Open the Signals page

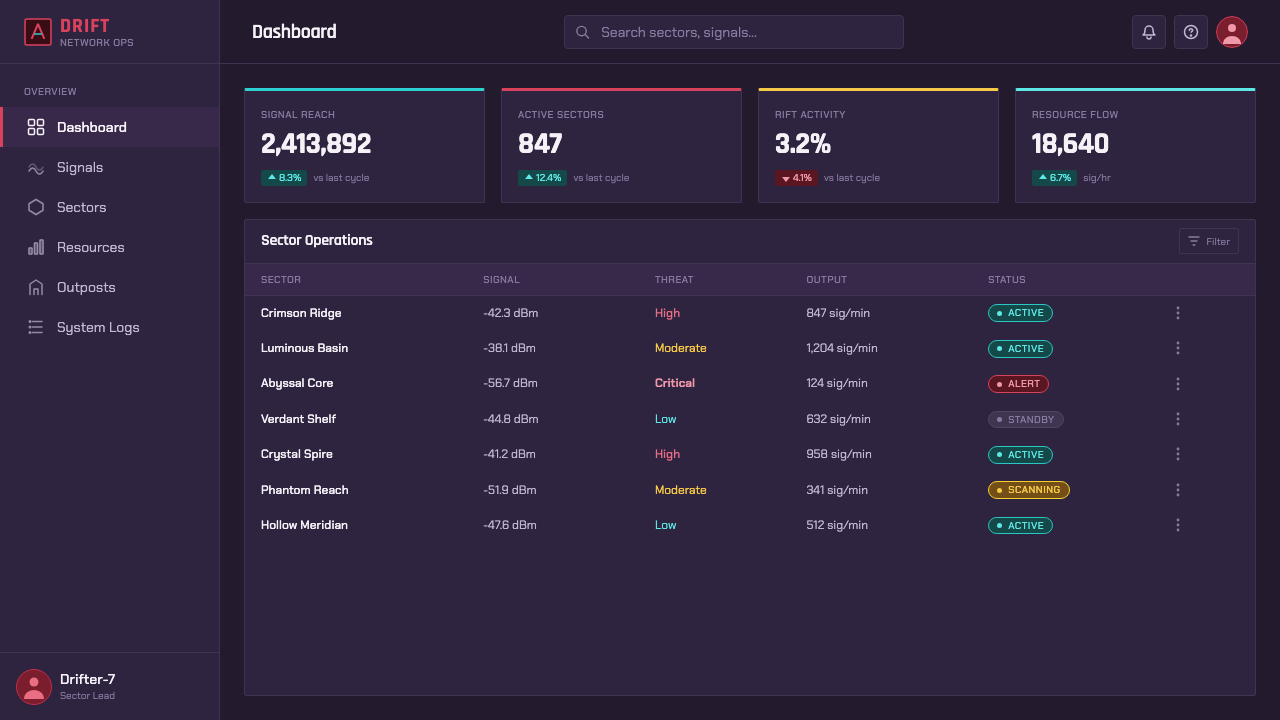110,167
